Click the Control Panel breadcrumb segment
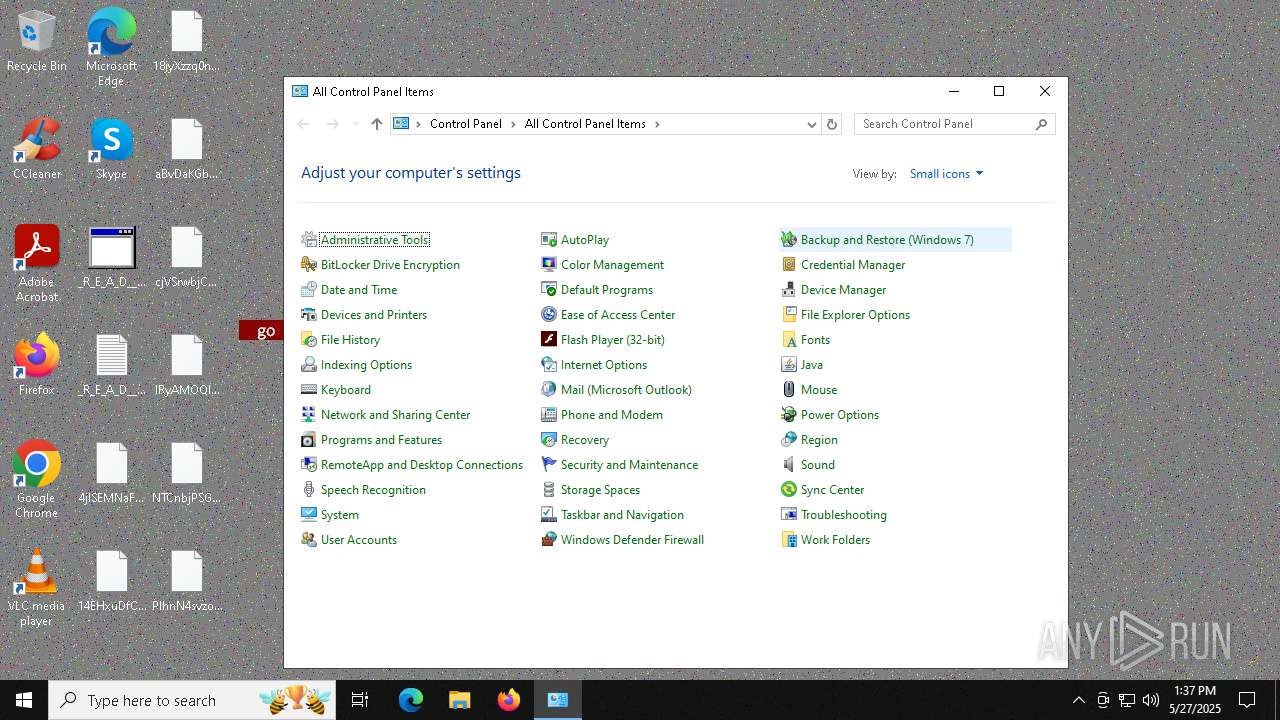The image size is (1280, 720). point(465,124)
